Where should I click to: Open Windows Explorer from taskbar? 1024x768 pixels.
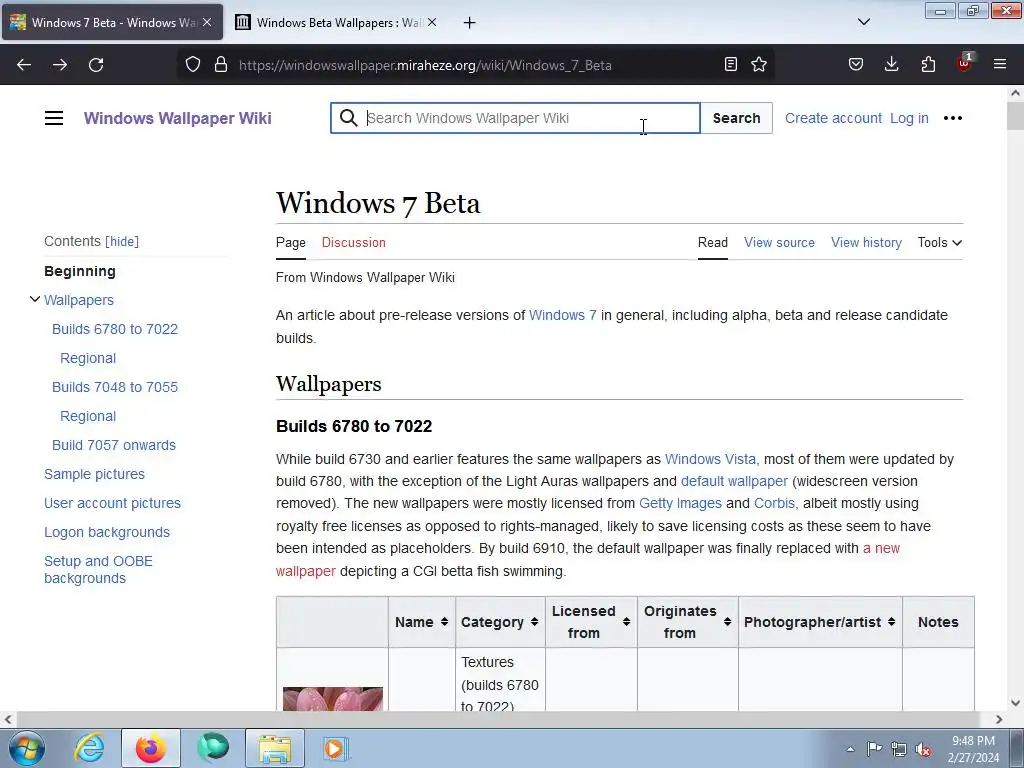(x=275, y=748)
